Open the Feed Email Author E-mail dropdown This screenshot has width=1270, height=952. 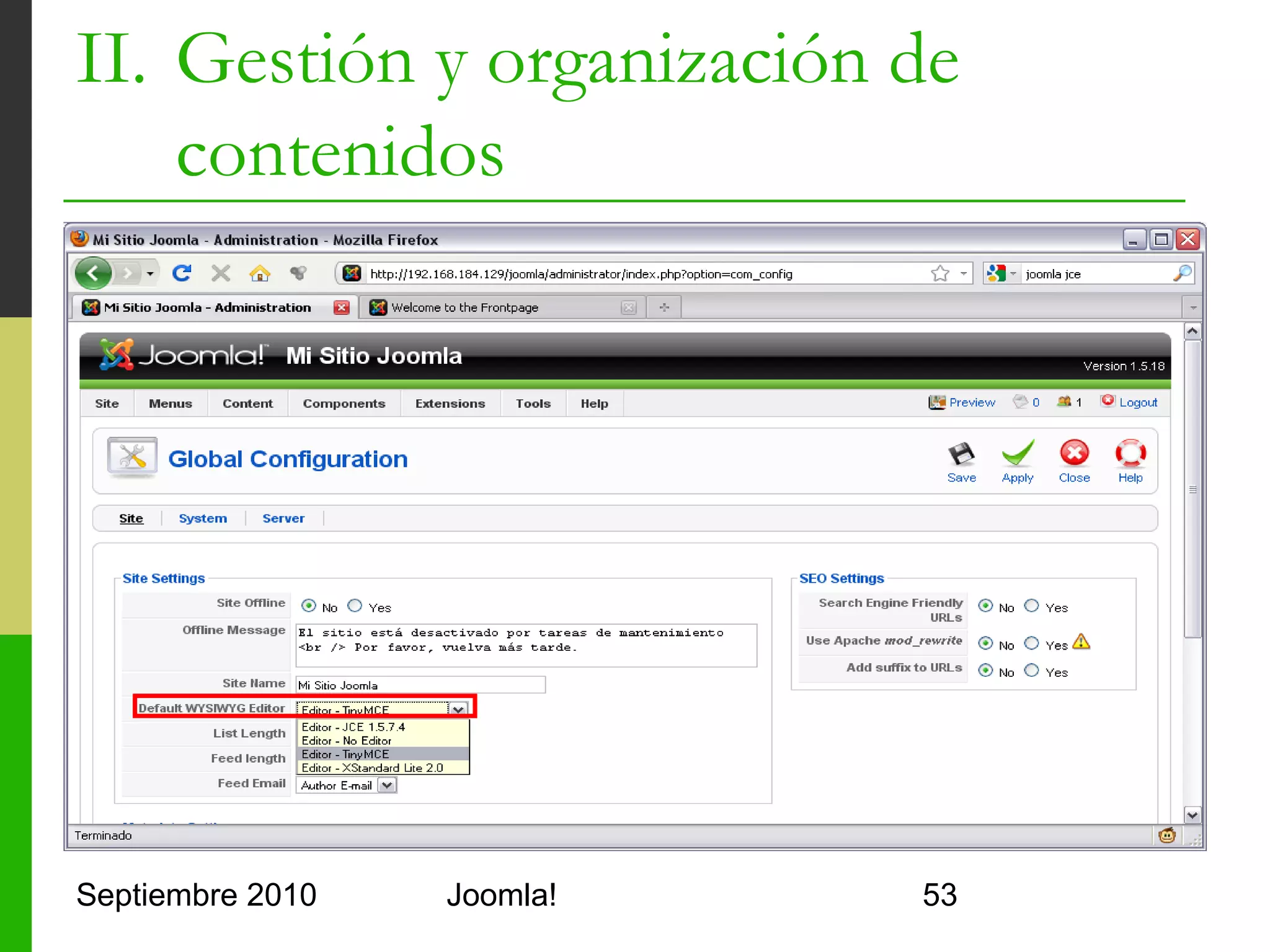pyautogui.click(x=387, y=785)
